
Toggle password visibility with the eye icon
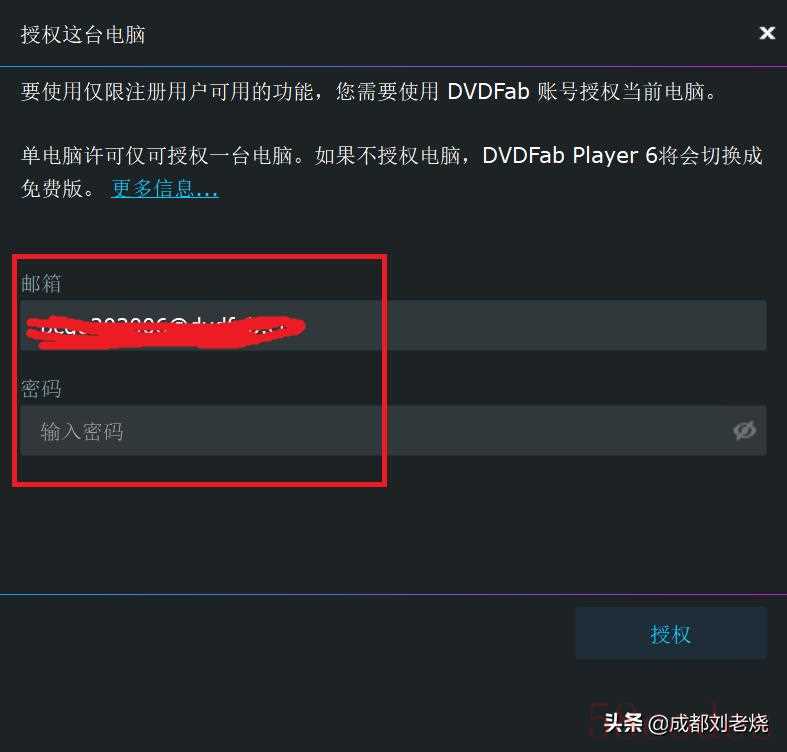tap(744, 430)
